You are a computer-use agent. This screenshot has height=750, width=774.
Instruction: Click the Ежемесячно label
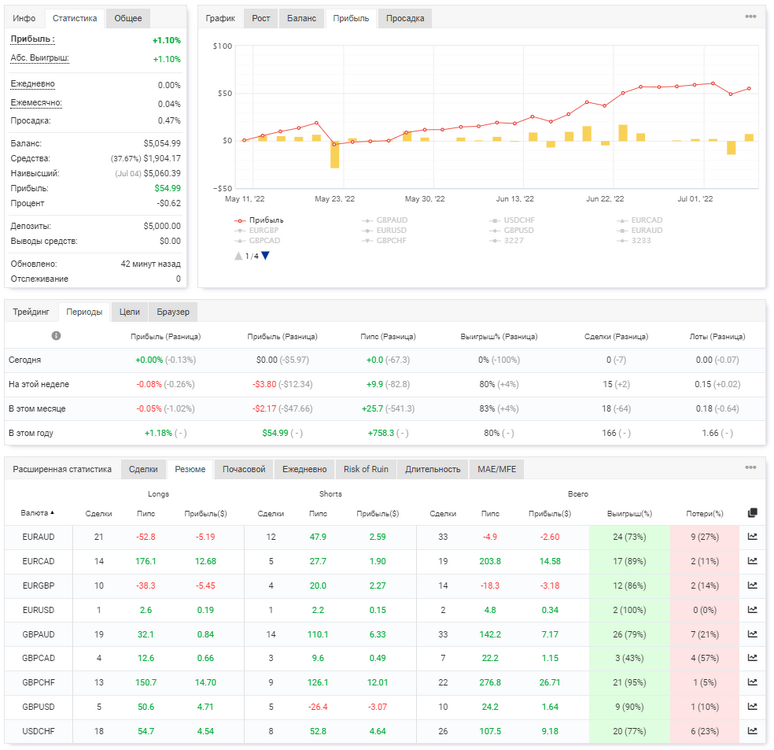coord(36,103)
